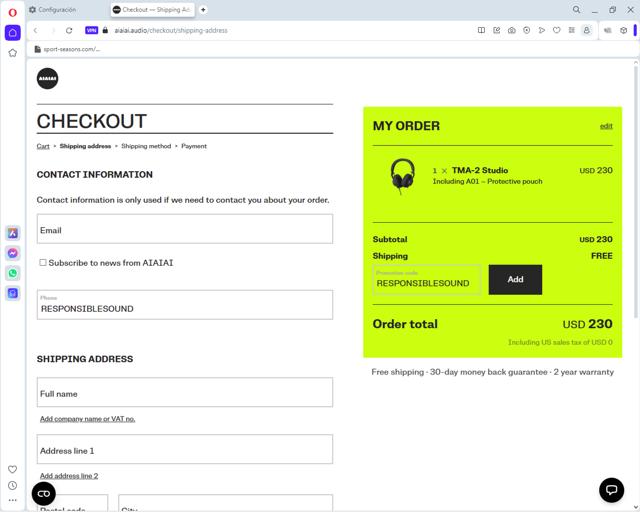Open the app icon above Messenger

13,233
